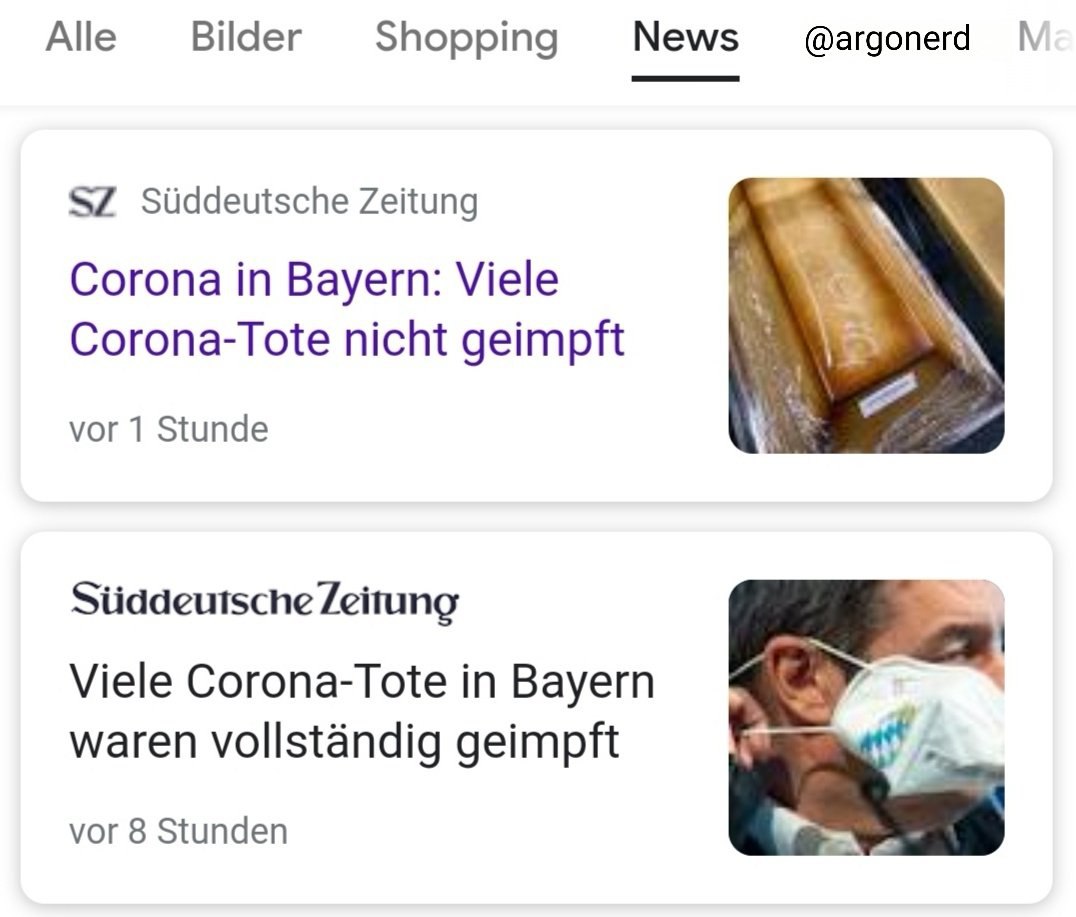The width and height of the screenshot is (1076, 917).
Task: Click the "vor 8 Stunden" timestamp
Action: tap(178, 831)
